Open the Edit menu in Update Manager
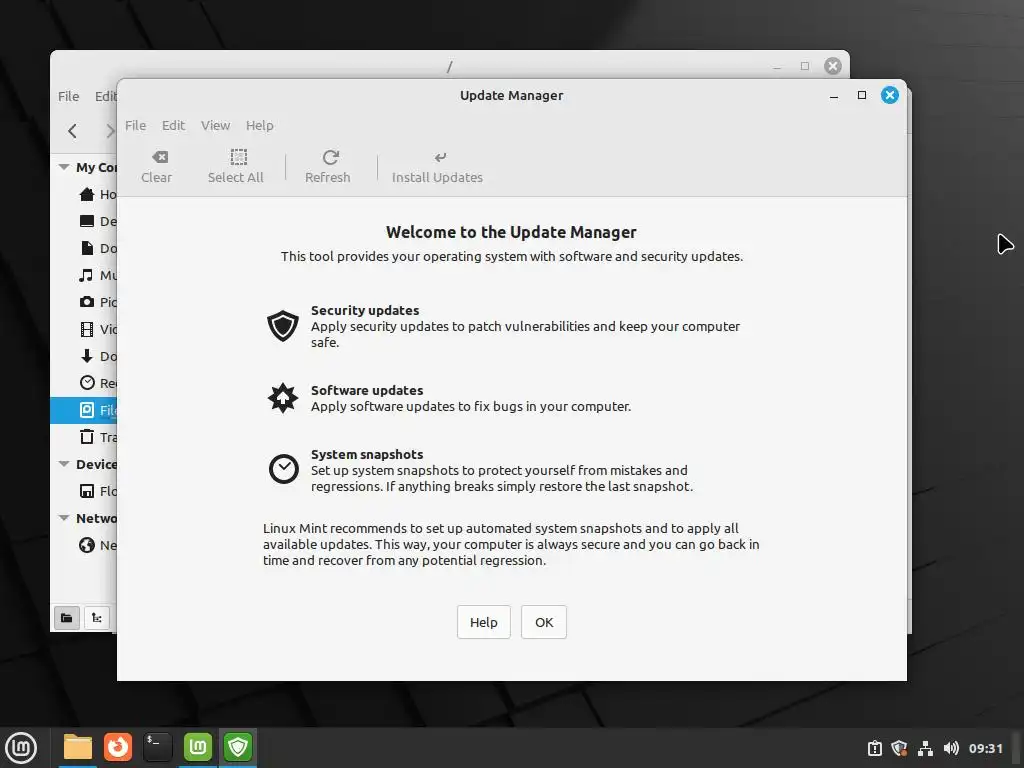This screenshot has width=1024, height=768. (x=174, y=125)
